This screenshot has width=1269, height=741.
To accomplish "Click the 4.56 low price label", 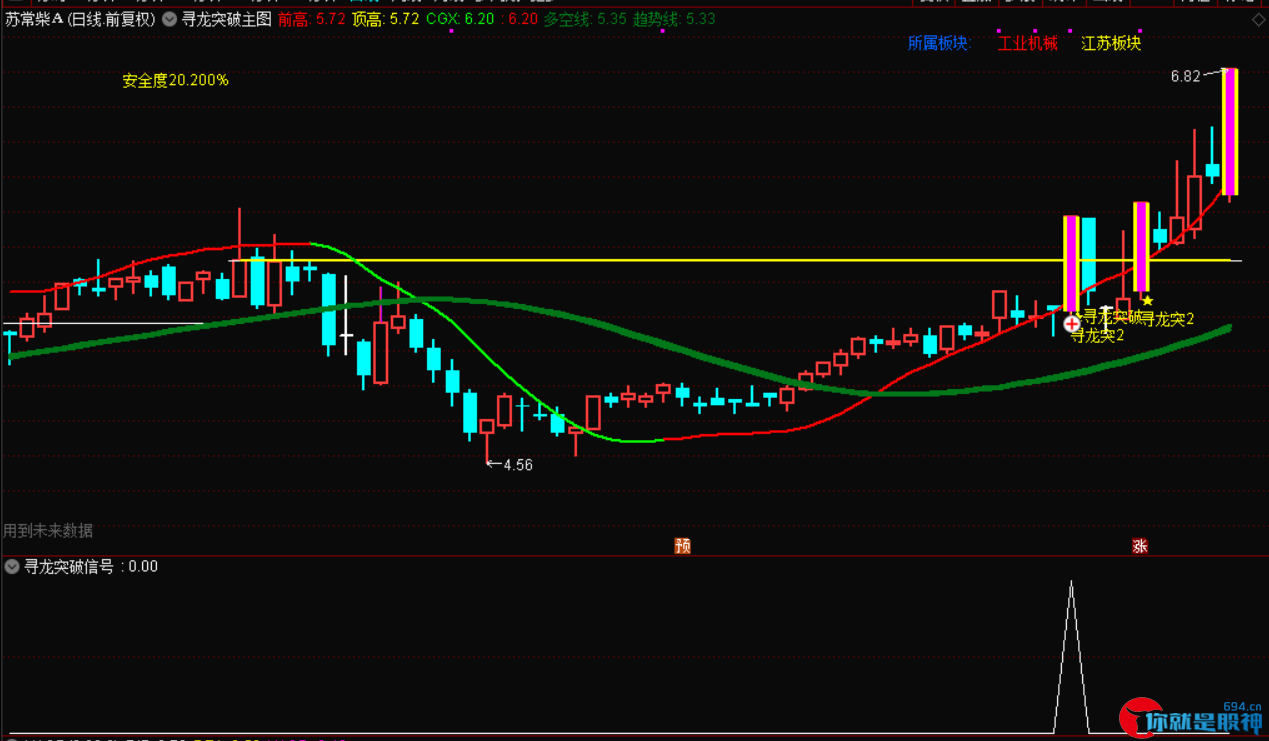I will coord(518,465).
